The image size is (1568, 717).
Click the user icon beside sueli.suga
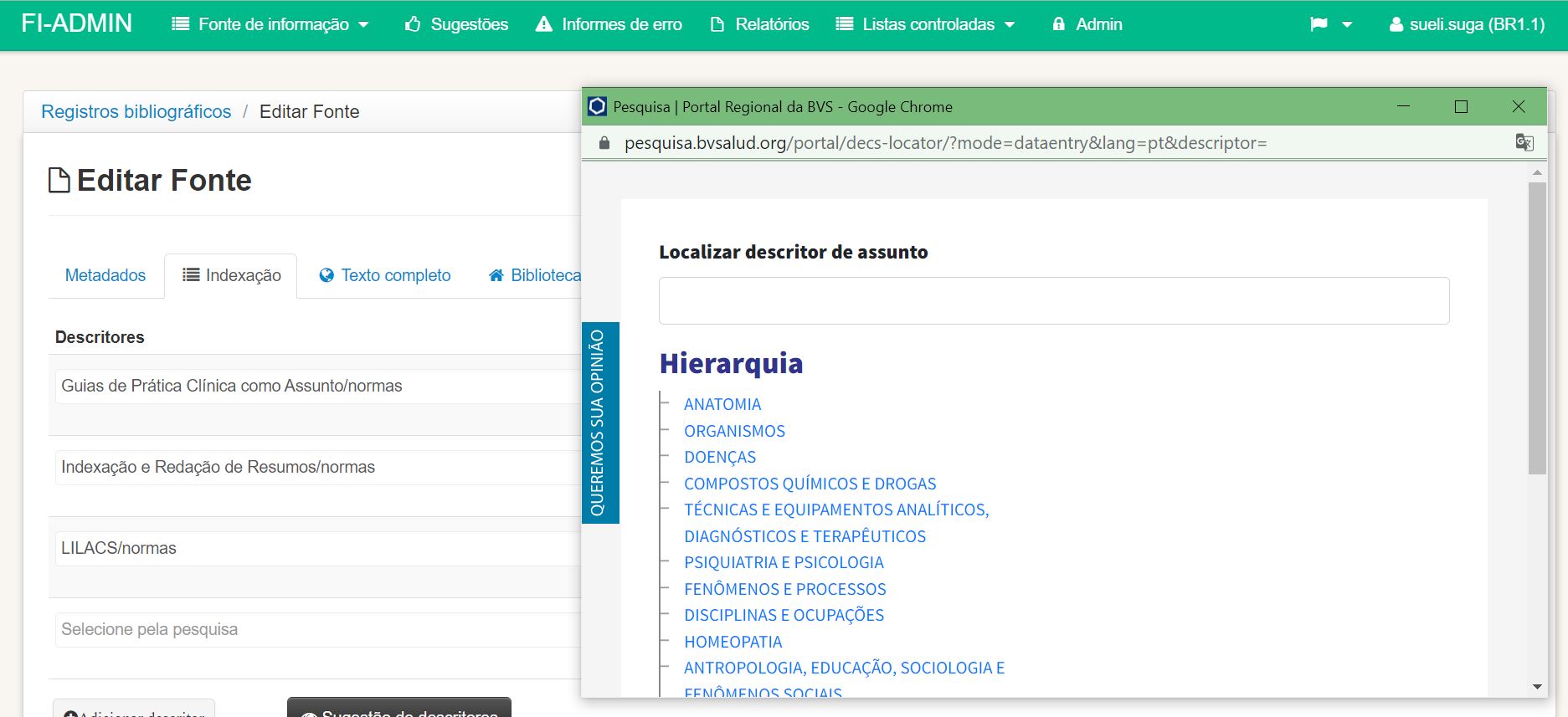(1396, 25)
